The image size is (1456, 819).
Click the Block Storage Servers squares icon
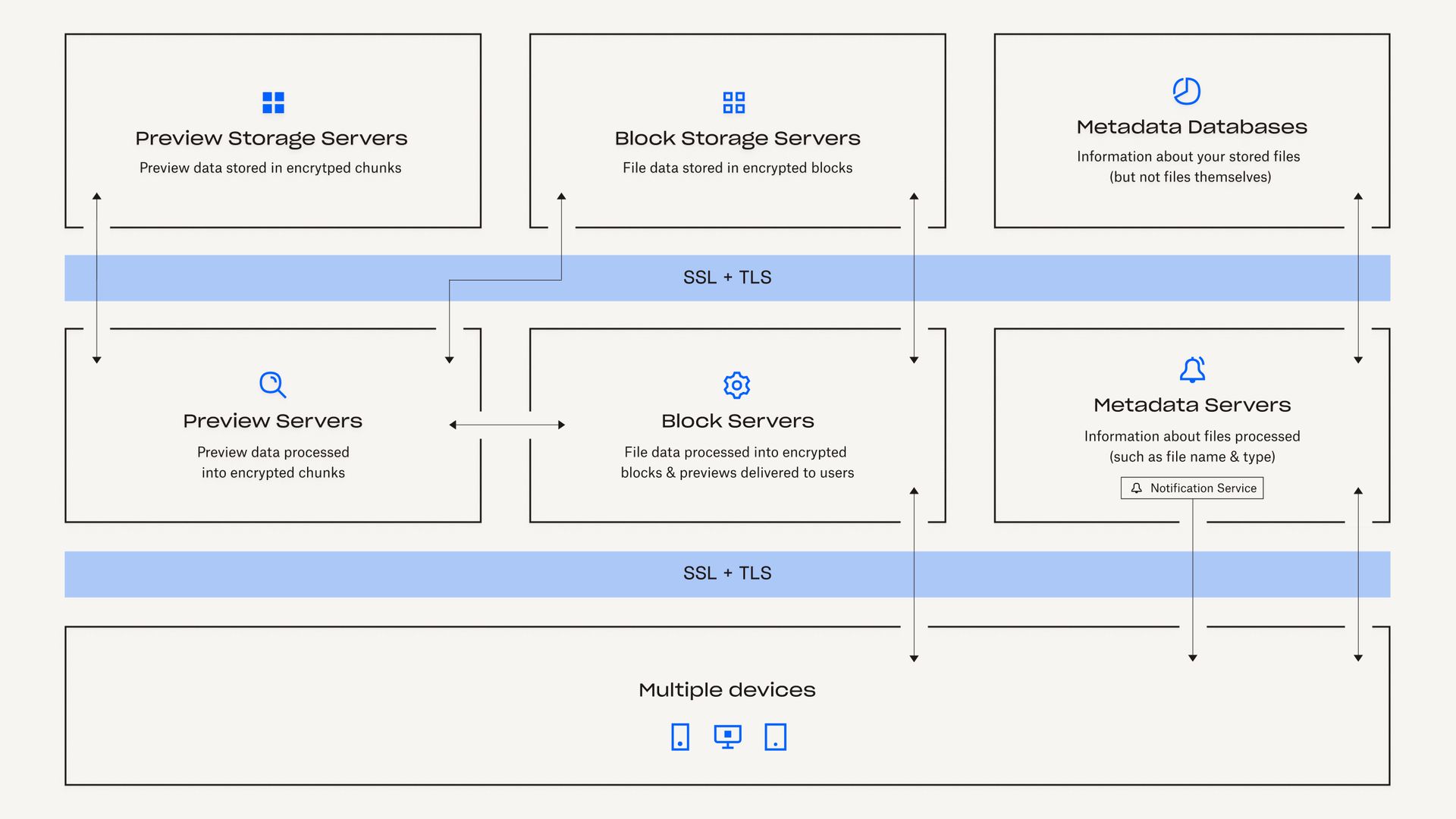click(x=734, y=102)
